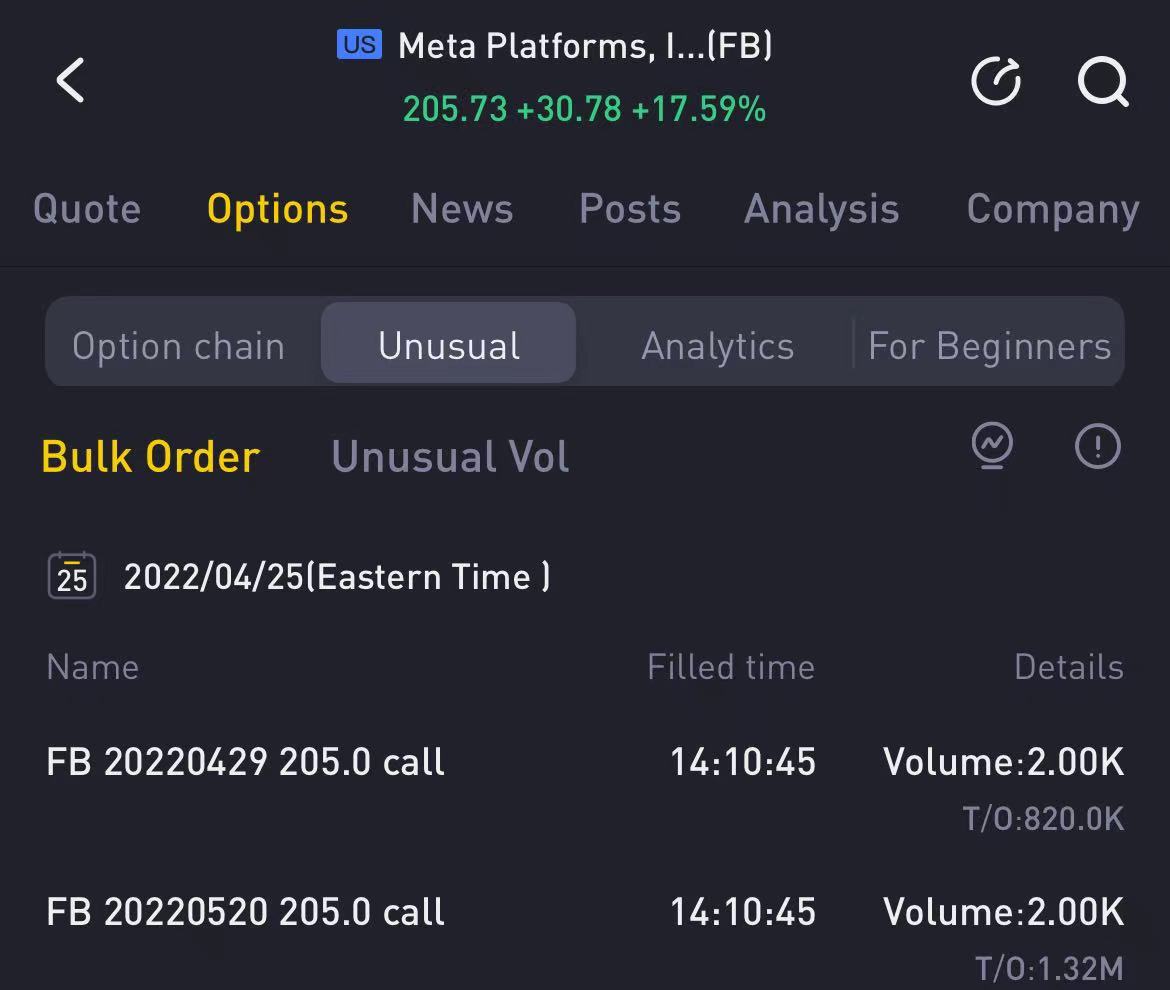This screenshot has width=1170, height=990.
Task: Tap the refresh quote icon
Action: 996,80
